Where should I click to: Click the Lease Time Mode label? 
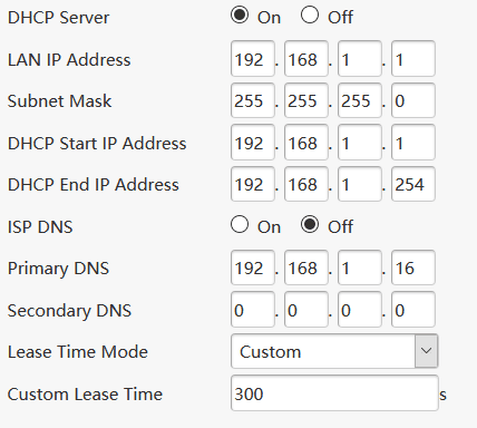click(x=78, y=352)
